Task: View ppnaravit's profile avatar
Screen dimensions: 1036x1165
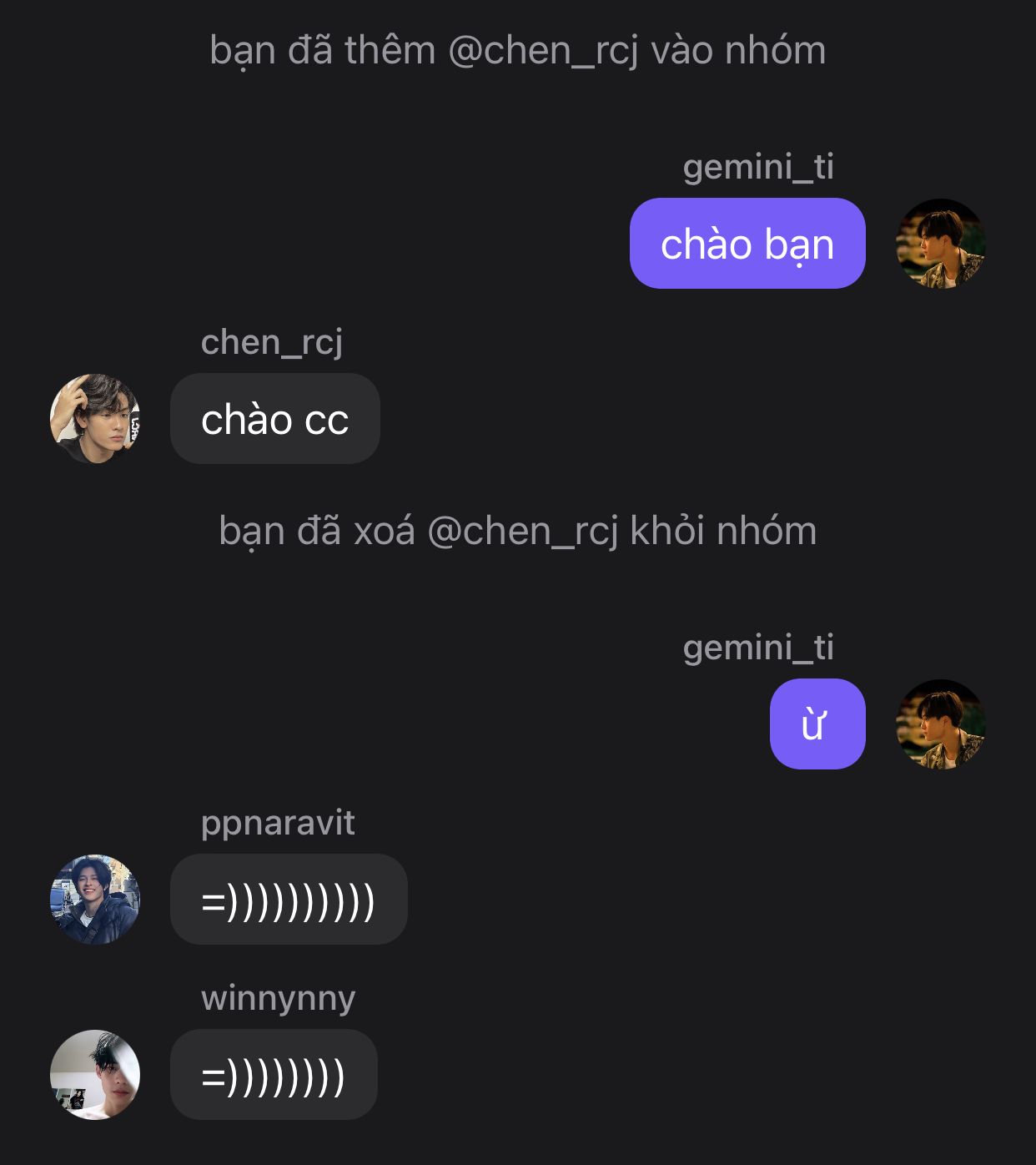Action: point(95,900)
